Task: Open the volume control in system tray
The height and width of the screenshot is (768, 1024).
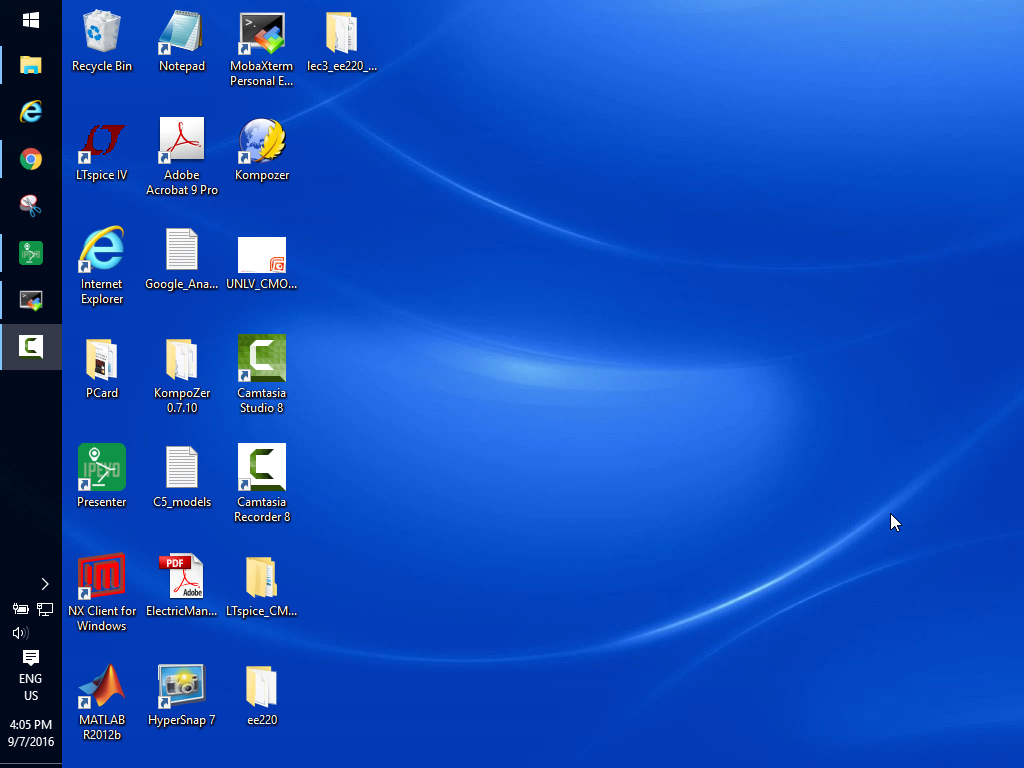Action: tap(20, 633)
